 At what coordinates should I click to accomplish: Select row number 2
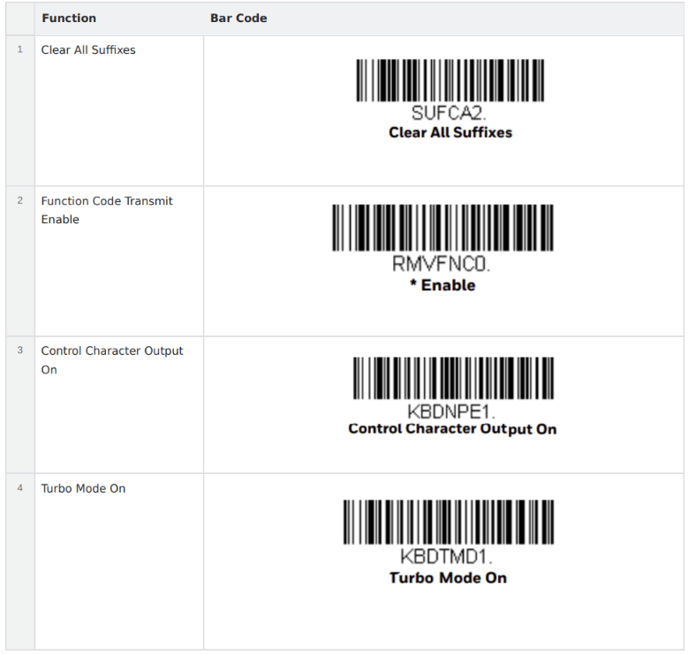point(20,201)
